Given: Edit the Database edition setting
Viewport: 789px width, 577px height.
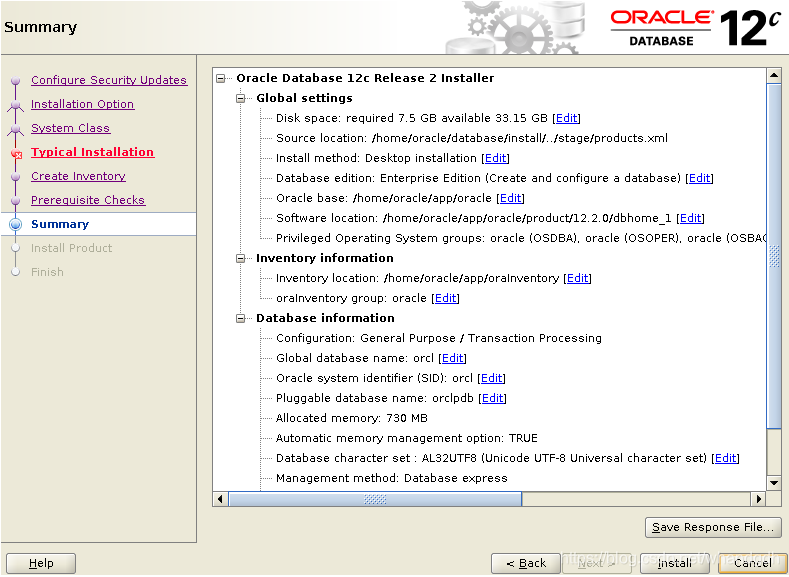Looking at the screenshot, I should click(699, 178).
